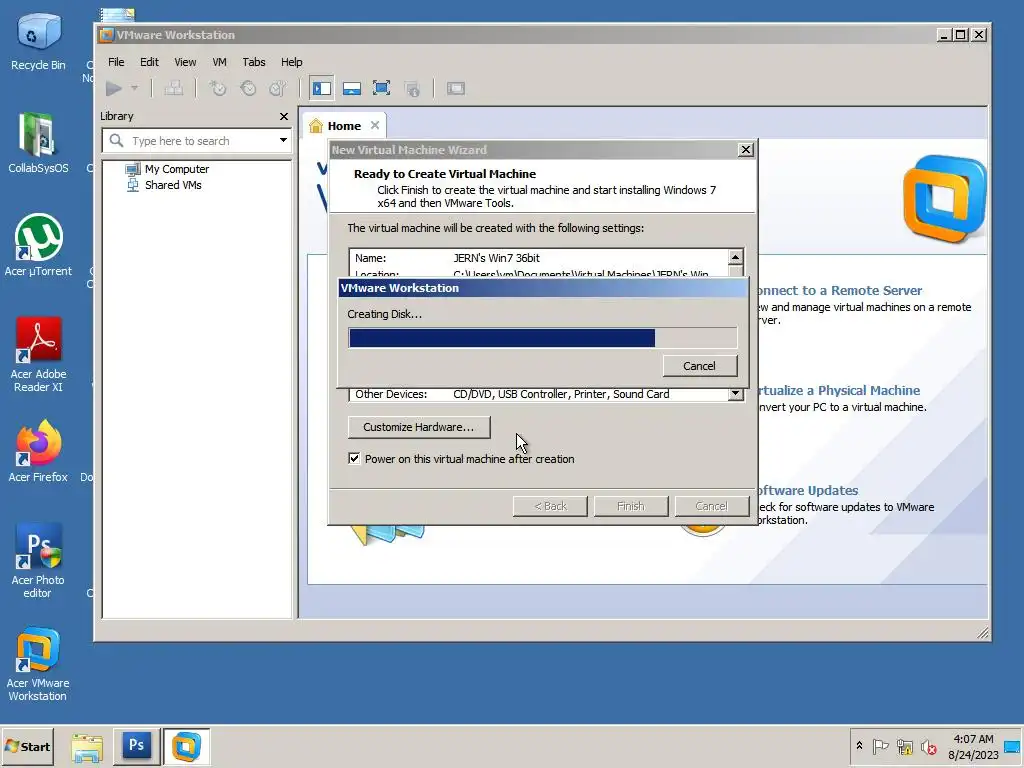This screenshot has height=768, width=1024.
Task: Open the Recycle Bin desktop icon
Action: pyautogui.click(x=39, y=41)
